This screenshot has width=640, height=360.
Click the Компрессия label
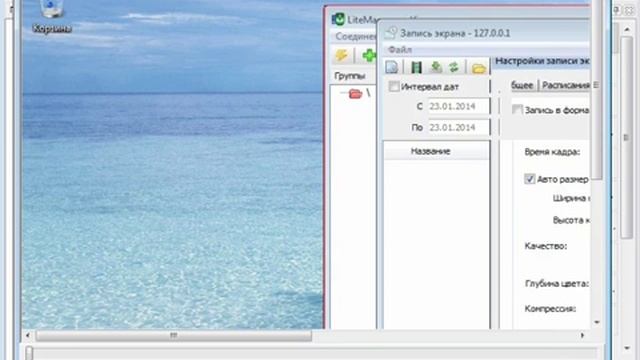coord(550,309)
